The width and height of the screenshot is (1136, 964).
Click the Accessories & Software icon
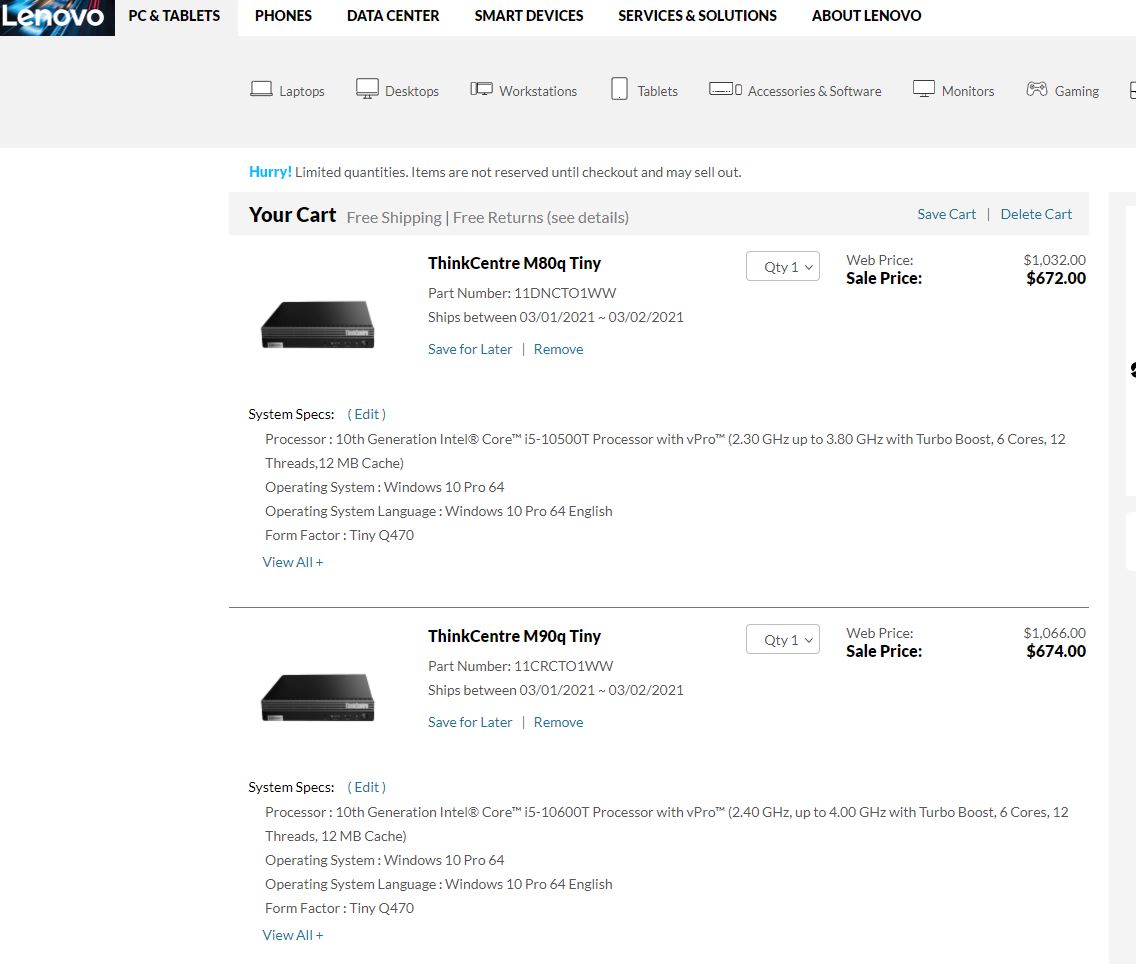[x=725, y=89]
